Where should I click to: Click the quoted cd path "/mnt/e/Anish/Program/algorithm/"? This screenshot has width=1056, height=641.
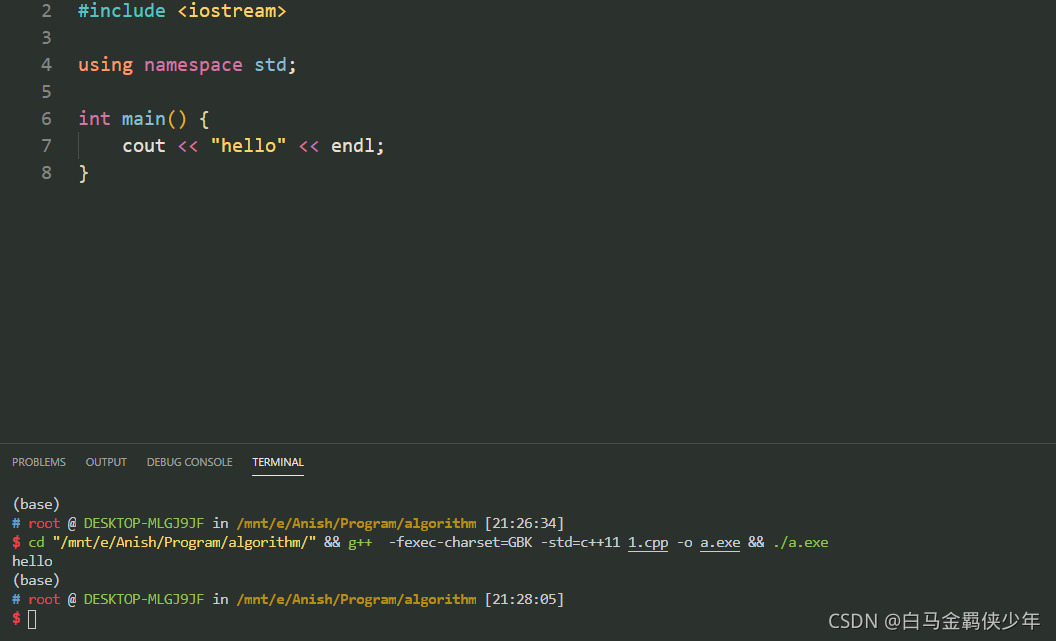tap(184, 543)
